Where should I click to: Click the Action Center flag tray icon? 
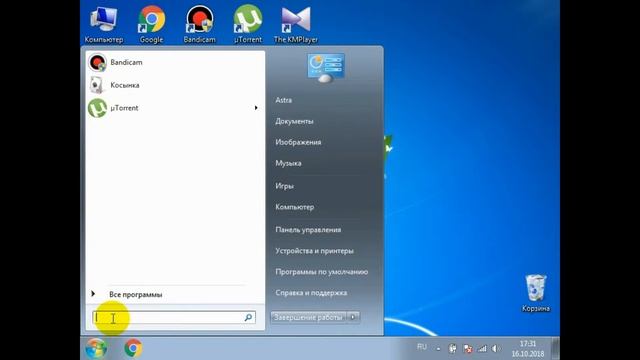click(x=468, y=349)
